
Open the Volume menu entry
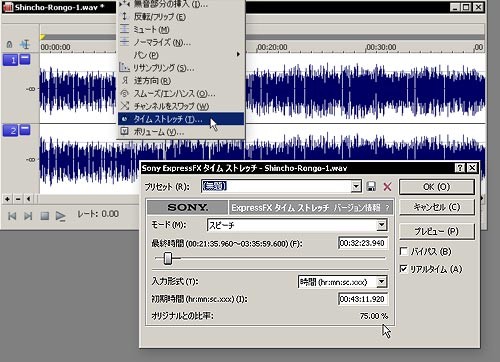[181, 132]
